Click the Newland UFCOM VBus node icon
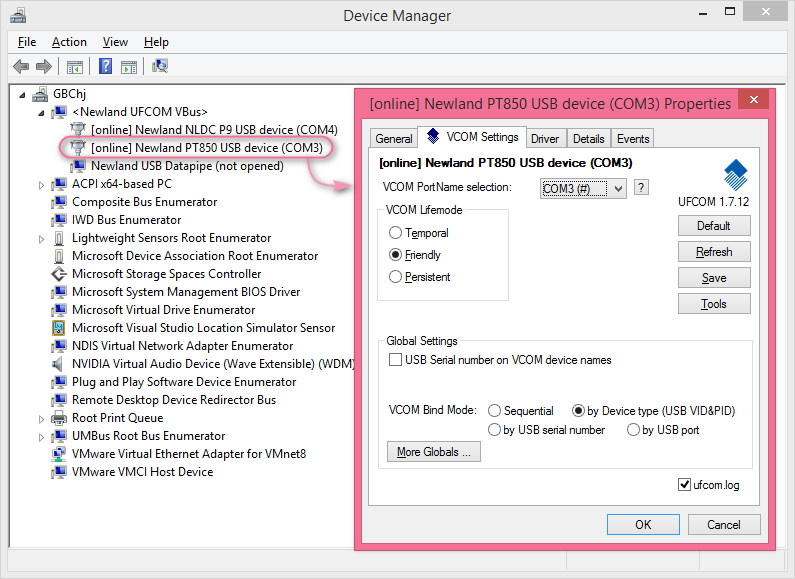The height and width of the screenshot is (579, 795). [59, 112]
